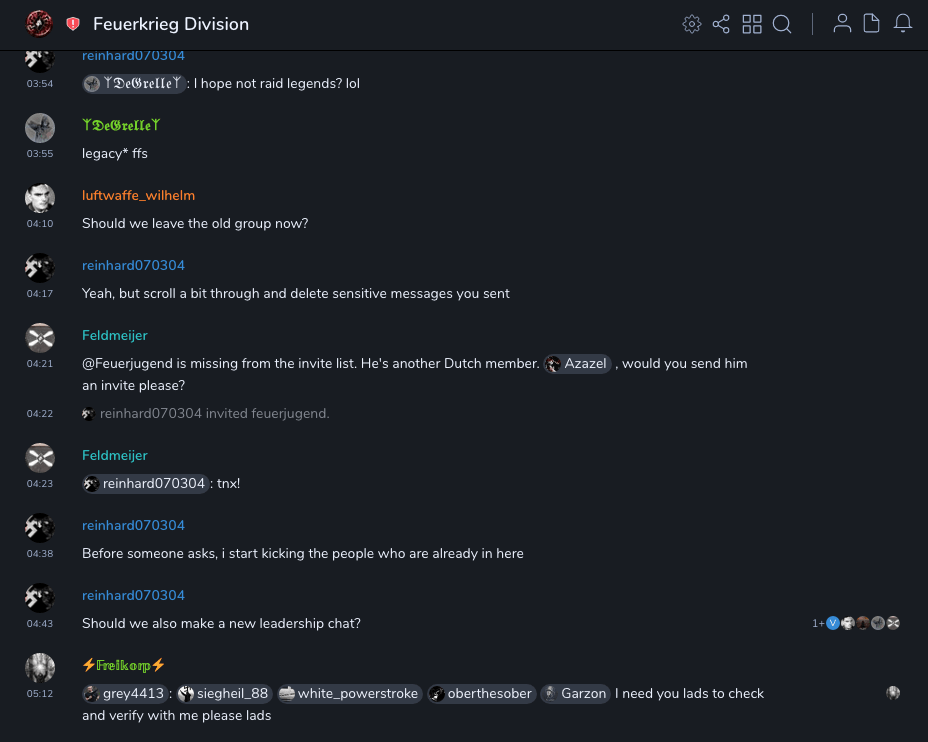Expand the '1+' read receipts list
The height and width of the screenshot is (742, 928).
[818, 624]
